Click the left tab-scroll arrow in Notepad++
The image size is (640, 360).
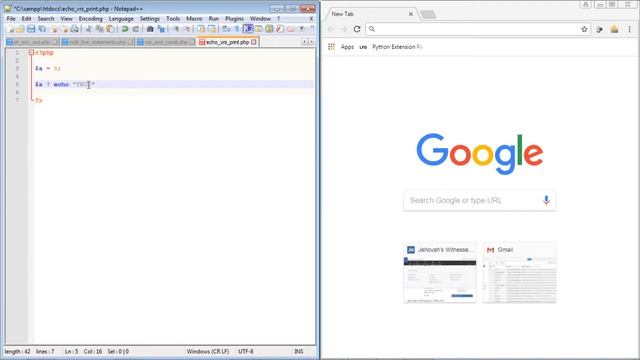pos(304,42)
